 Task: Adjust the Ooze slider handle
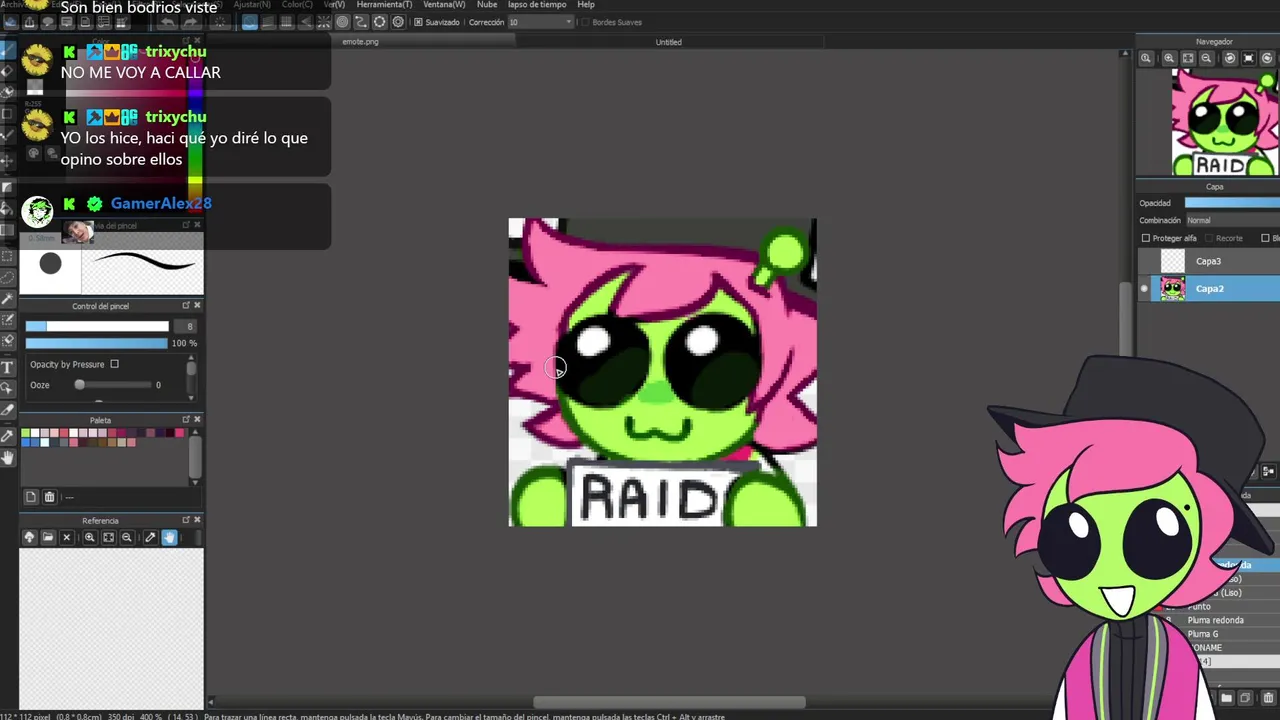(x=79, y=385)
